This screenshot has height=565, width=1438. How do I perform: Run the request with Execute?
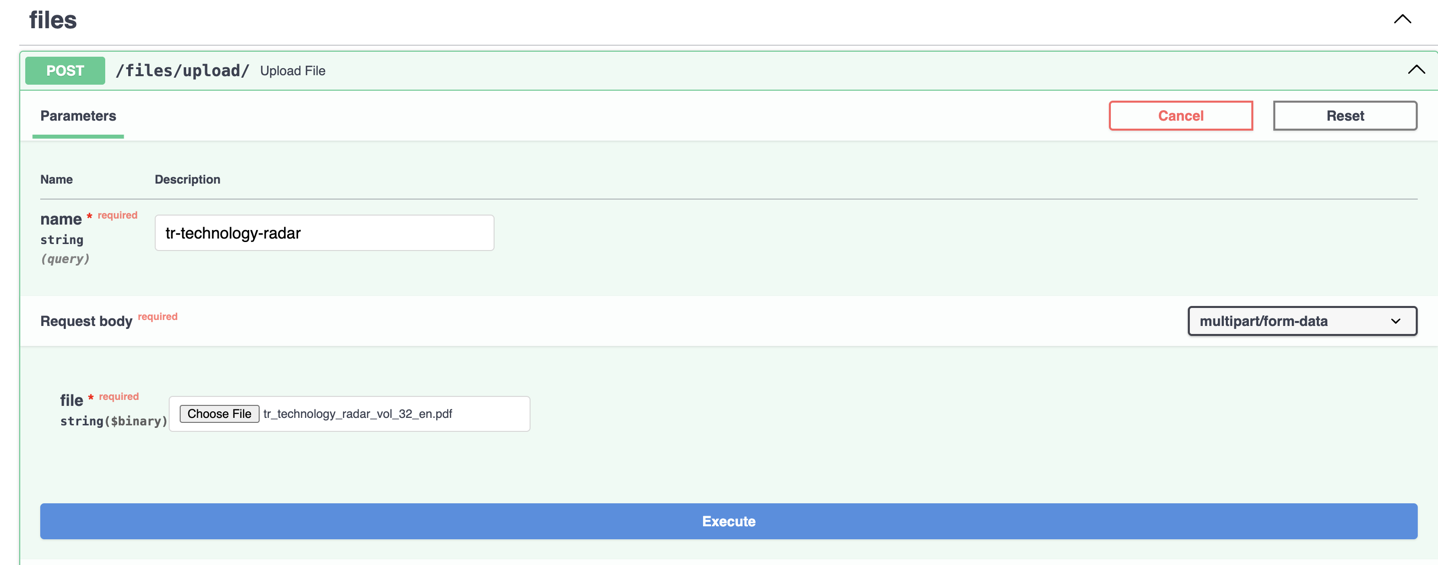[x=728, y=521]
